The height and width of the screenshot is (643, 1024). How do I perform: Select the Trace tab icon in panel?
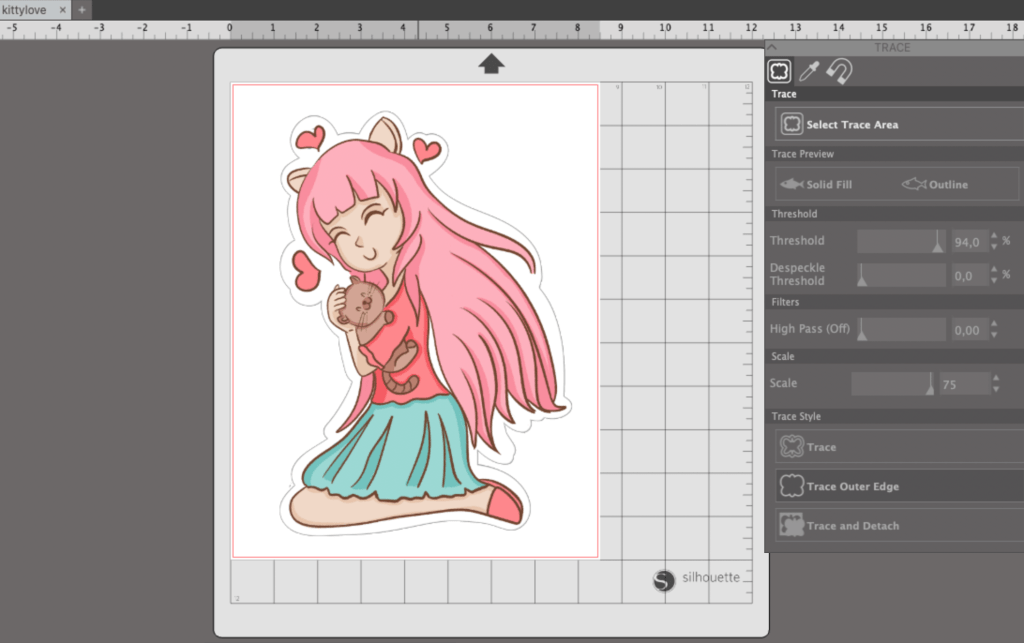click(x=779, y=71)
